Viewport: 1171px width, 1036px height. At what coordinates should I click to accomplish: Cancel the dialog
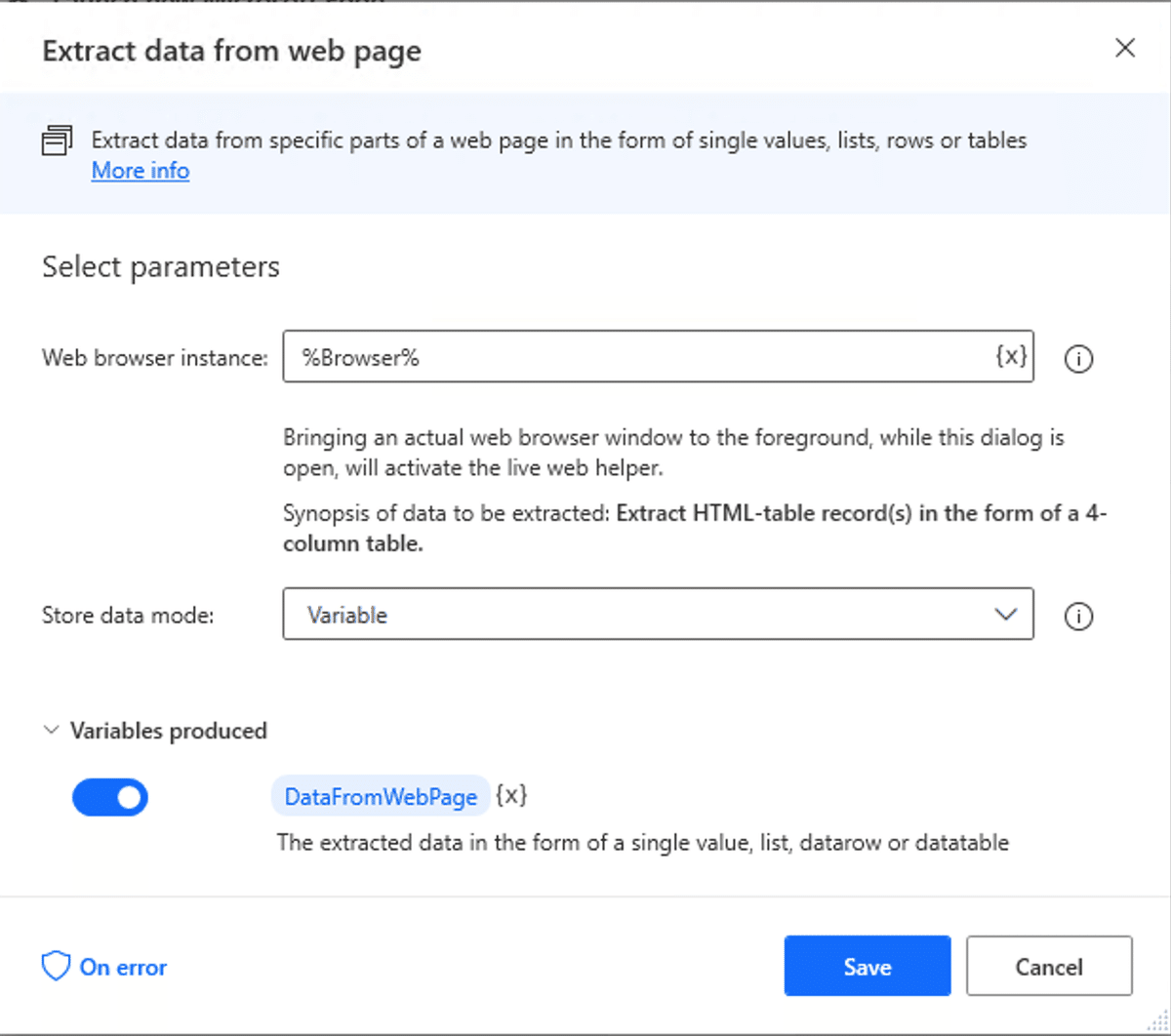coord(1049,966)
